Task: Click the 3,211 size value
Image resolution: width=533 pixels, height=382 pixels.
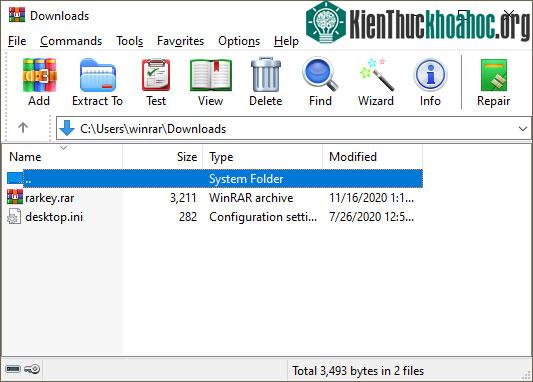Action: tap(183, 198)
